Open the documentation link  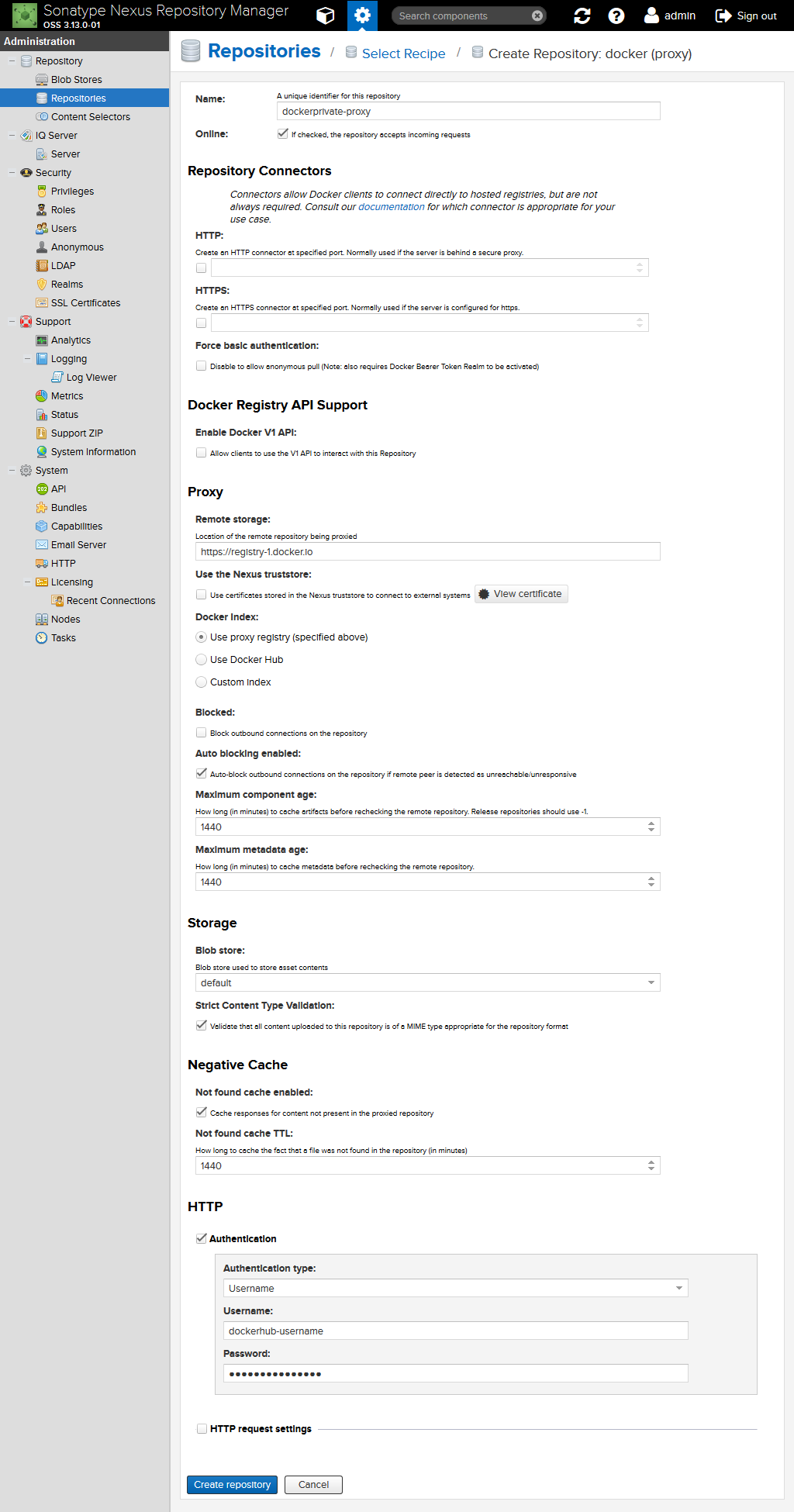pos(391,207)
